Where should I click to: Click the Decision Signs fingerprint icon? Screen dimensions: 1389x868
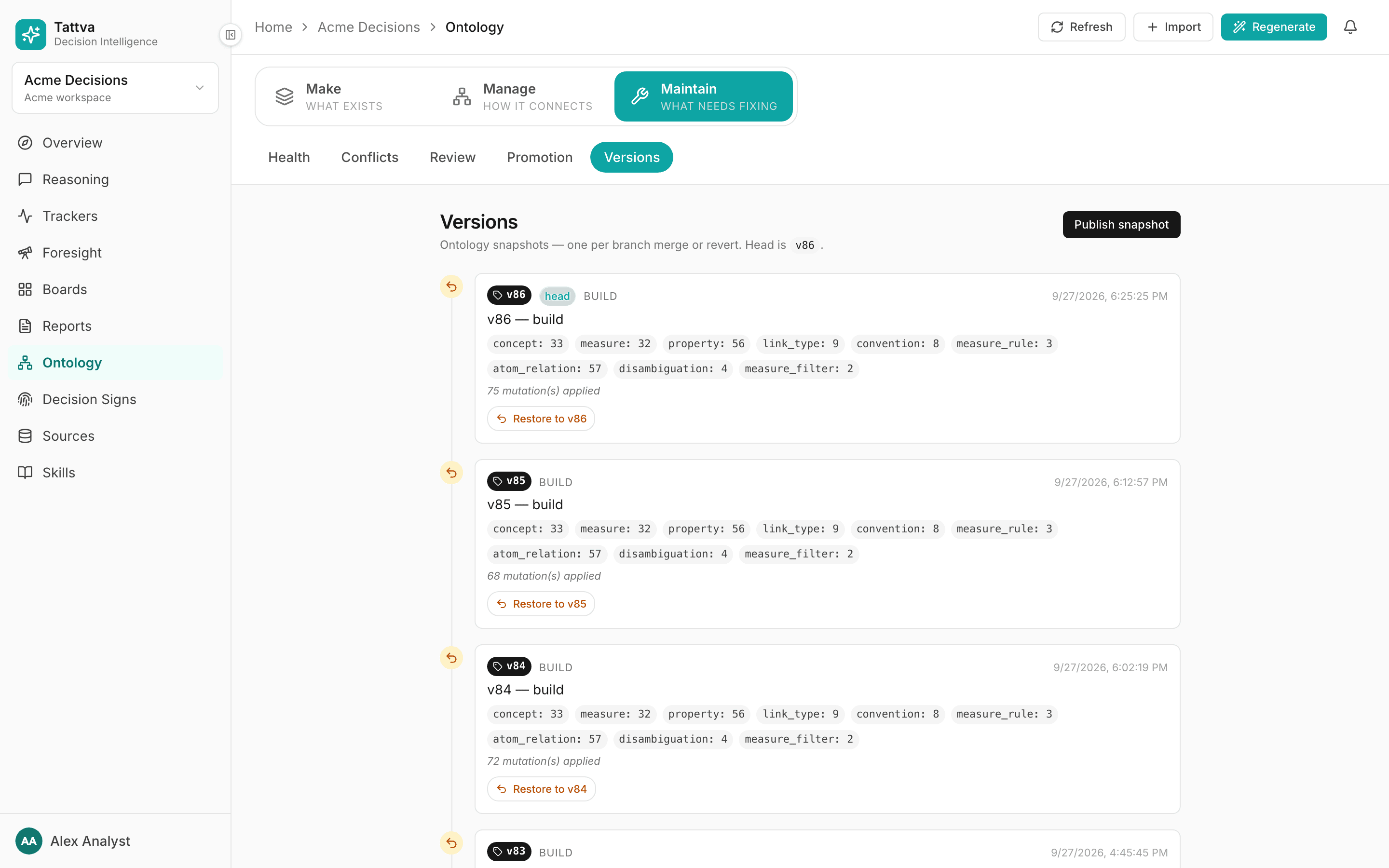click(x=25, y=400)
